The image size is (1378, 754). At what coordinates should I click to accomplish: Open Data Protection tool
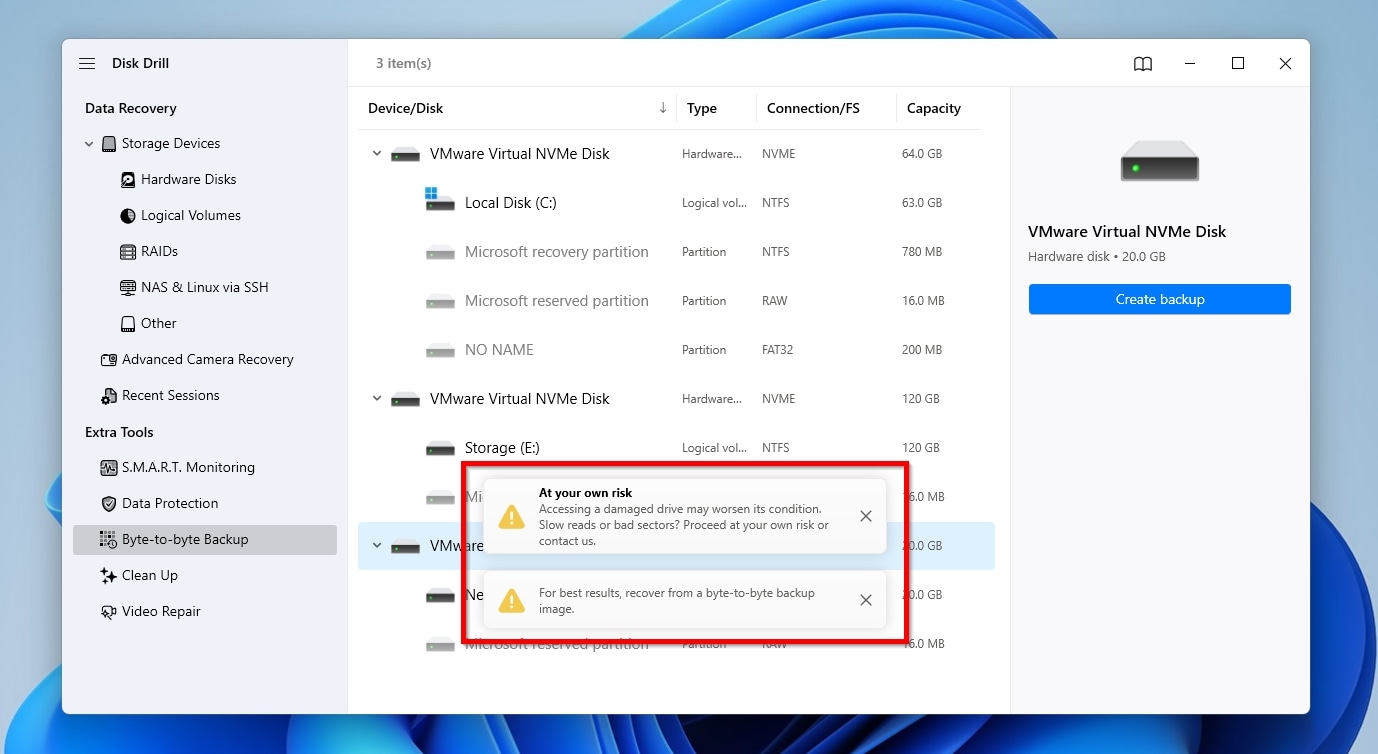170,503
